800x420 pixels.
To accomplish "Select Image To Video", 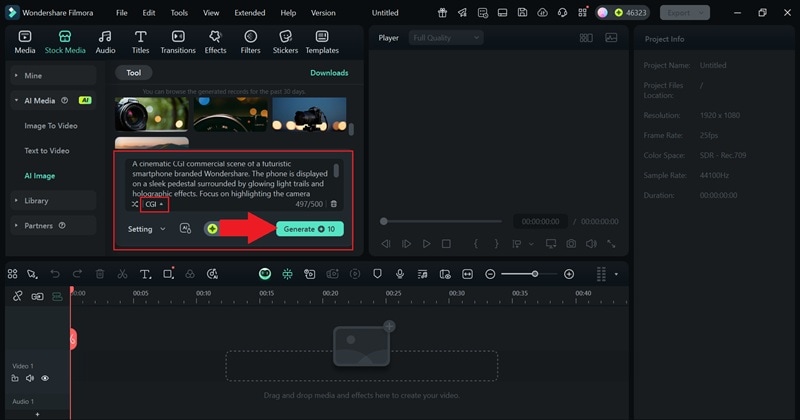I will coord(51,126).
